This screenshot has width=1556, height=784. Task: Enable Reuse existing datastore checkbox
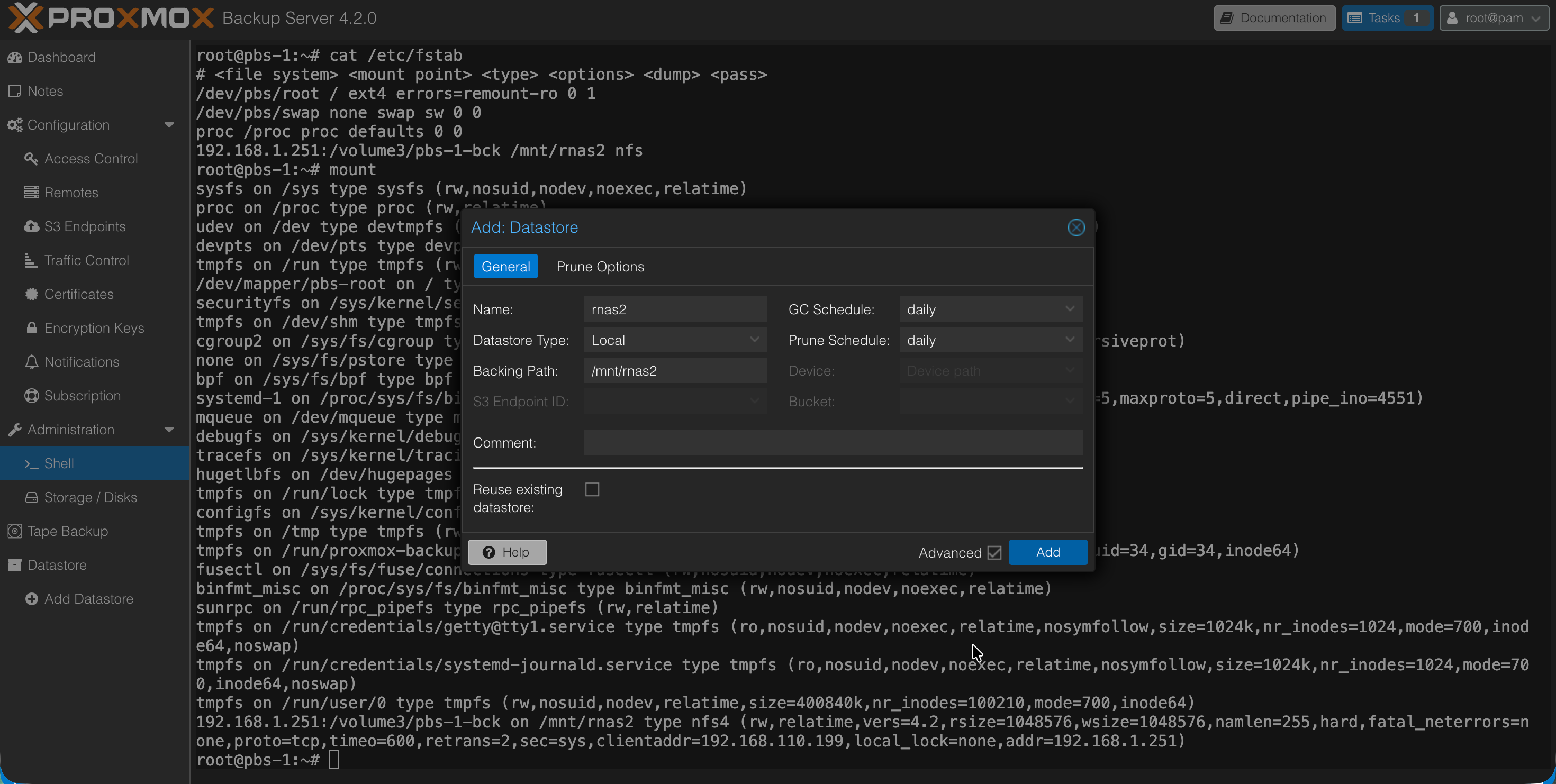tap(592, 489)
